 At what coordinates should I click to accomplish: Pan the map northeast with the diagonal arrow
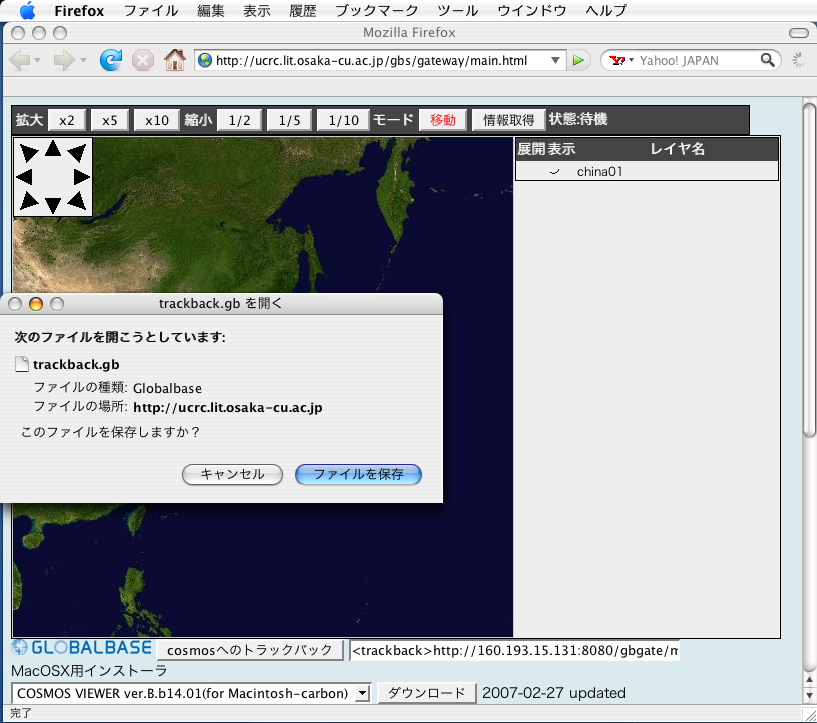[77, 153]
